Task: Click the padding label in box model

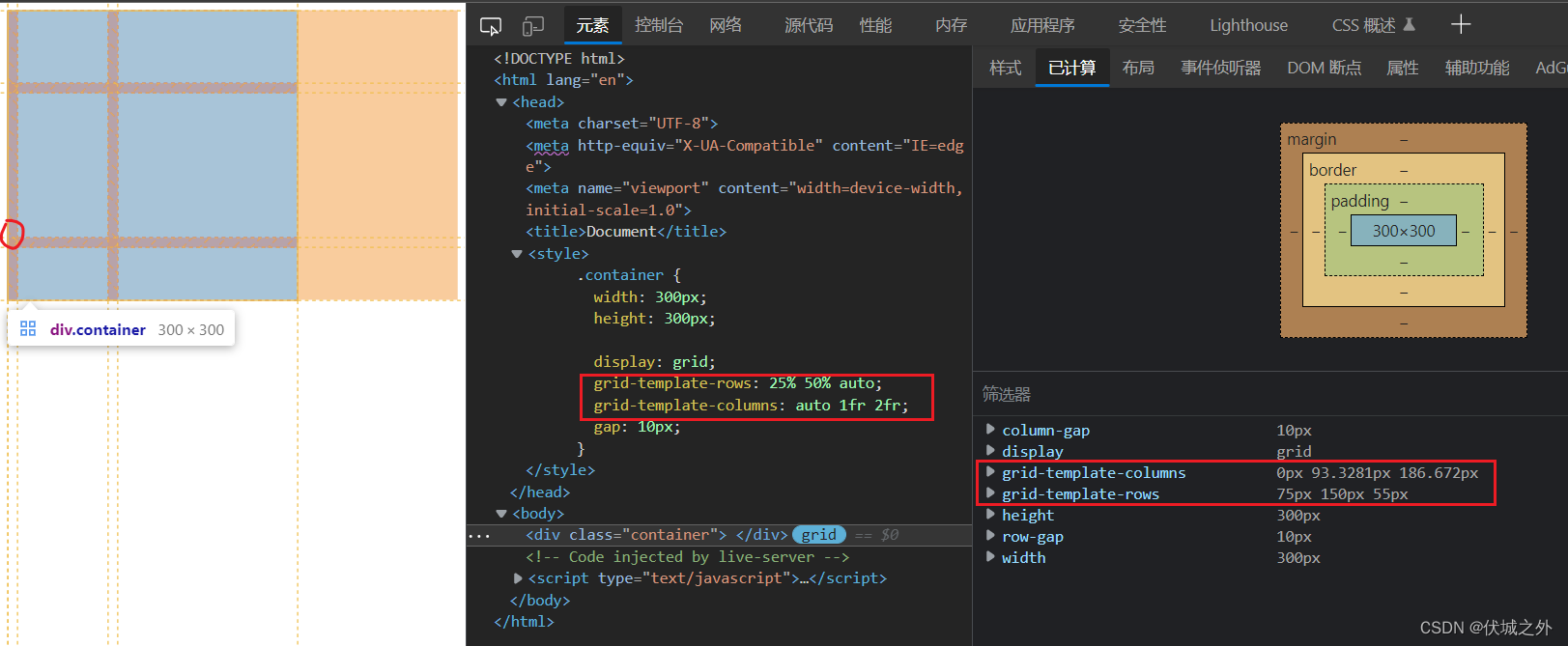Action: 1359,201
